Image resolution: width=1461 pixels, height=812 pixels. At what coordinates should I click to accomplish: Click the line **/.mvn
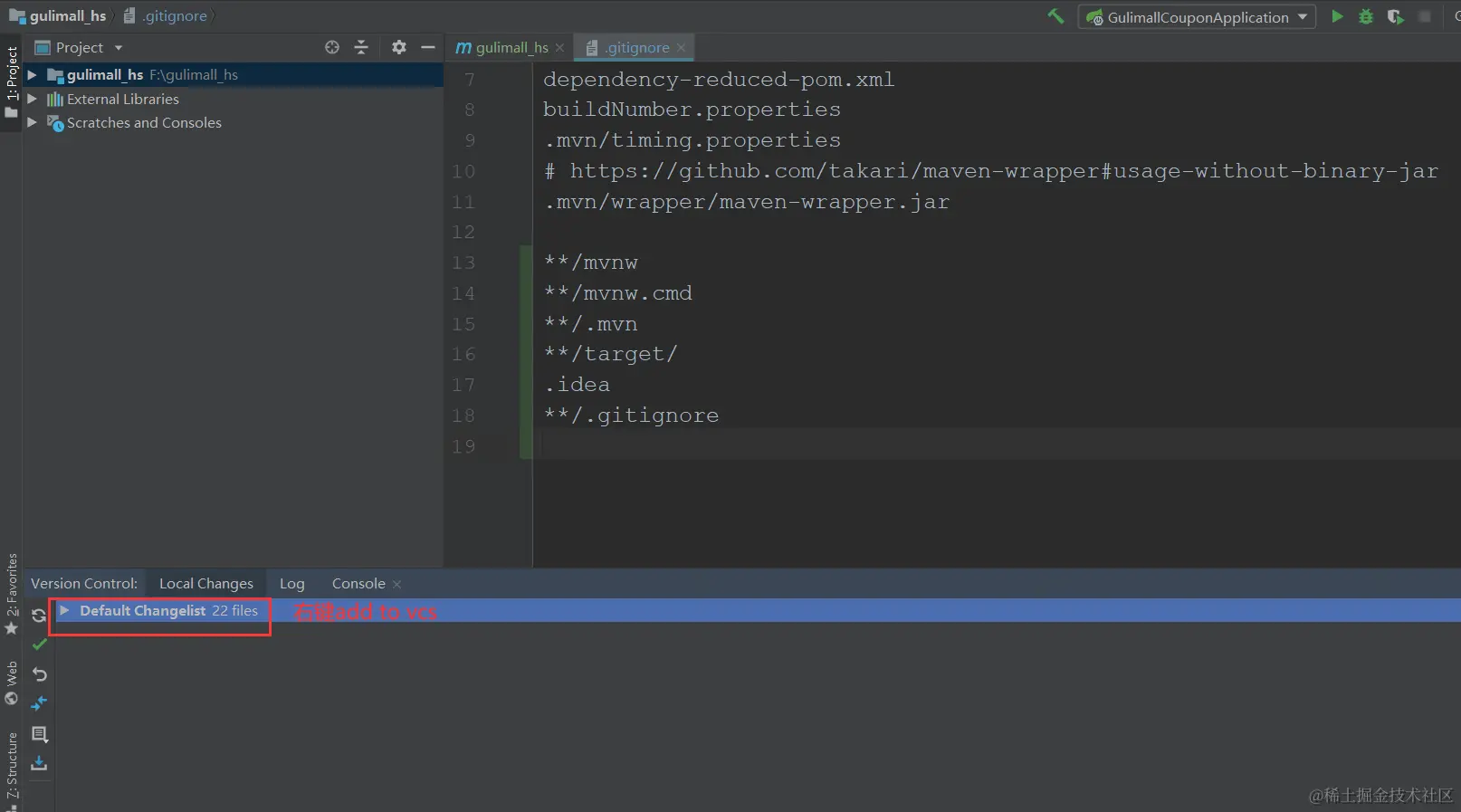coord(590,324)
